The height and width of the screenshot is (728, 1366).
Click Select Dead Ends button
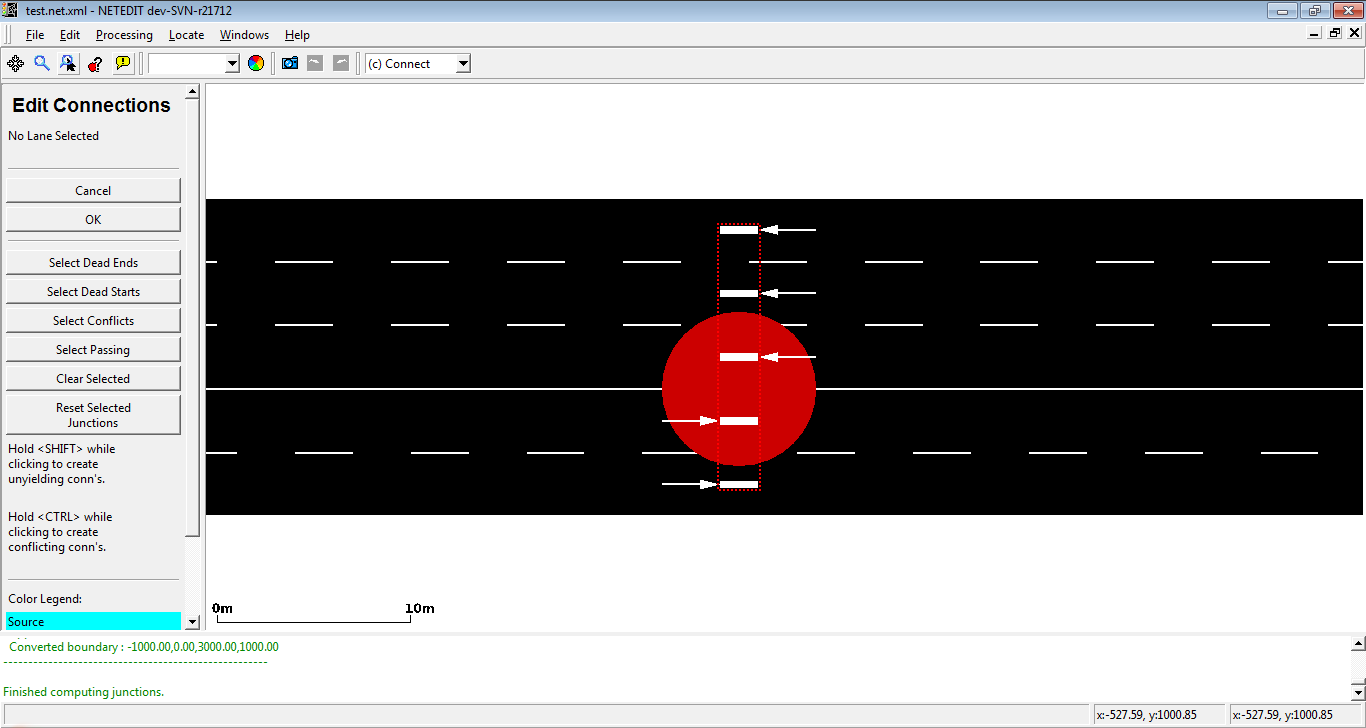point(93,263)
